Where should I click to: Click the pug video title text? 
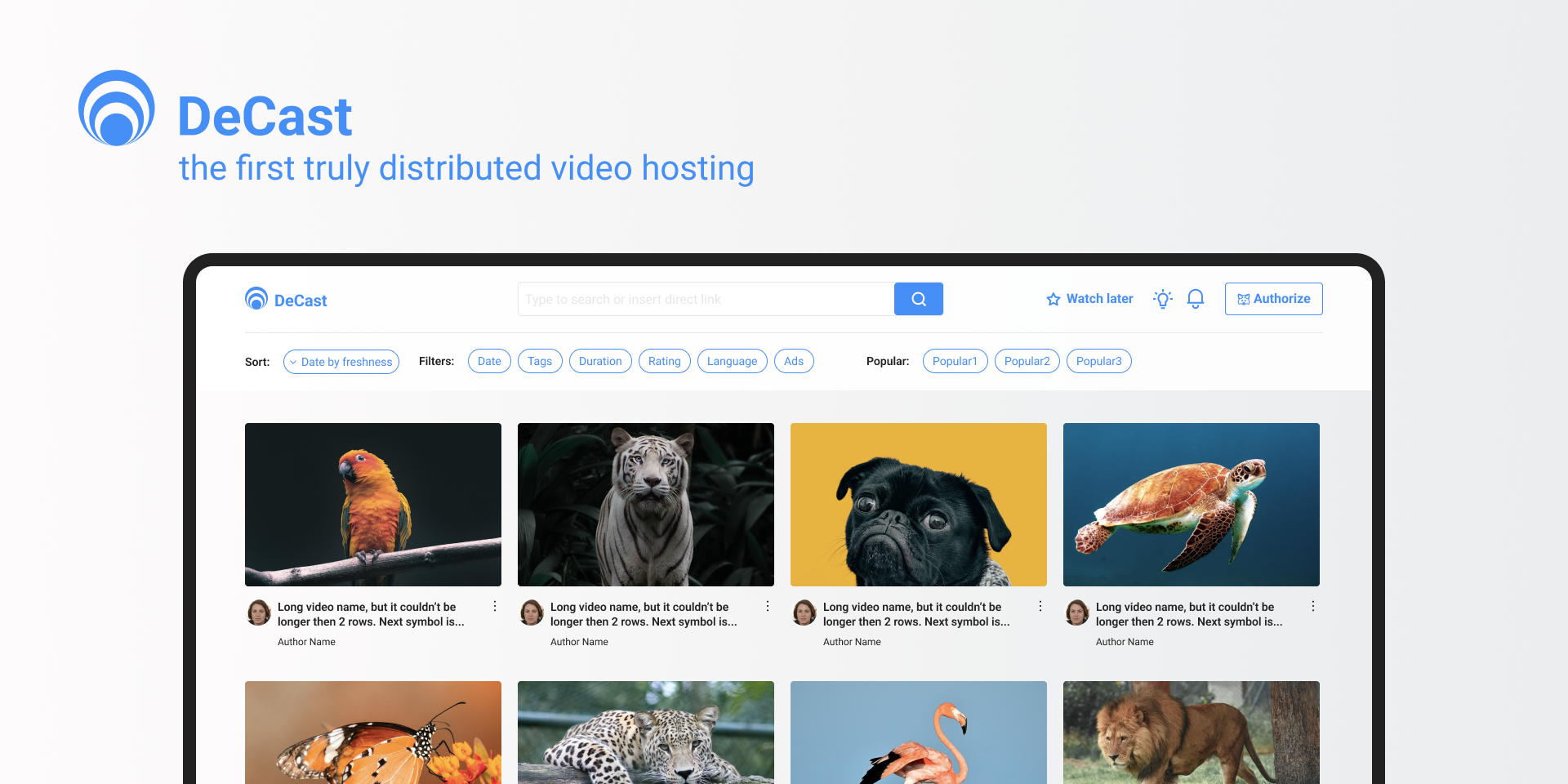click(x=916, y=614)
